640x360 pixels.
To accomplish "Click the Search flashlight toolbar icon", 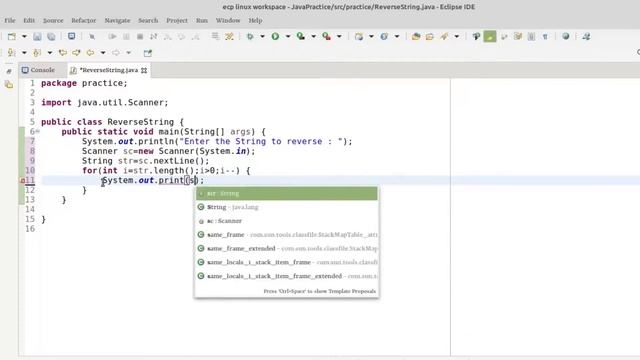I will pos(444,37).
